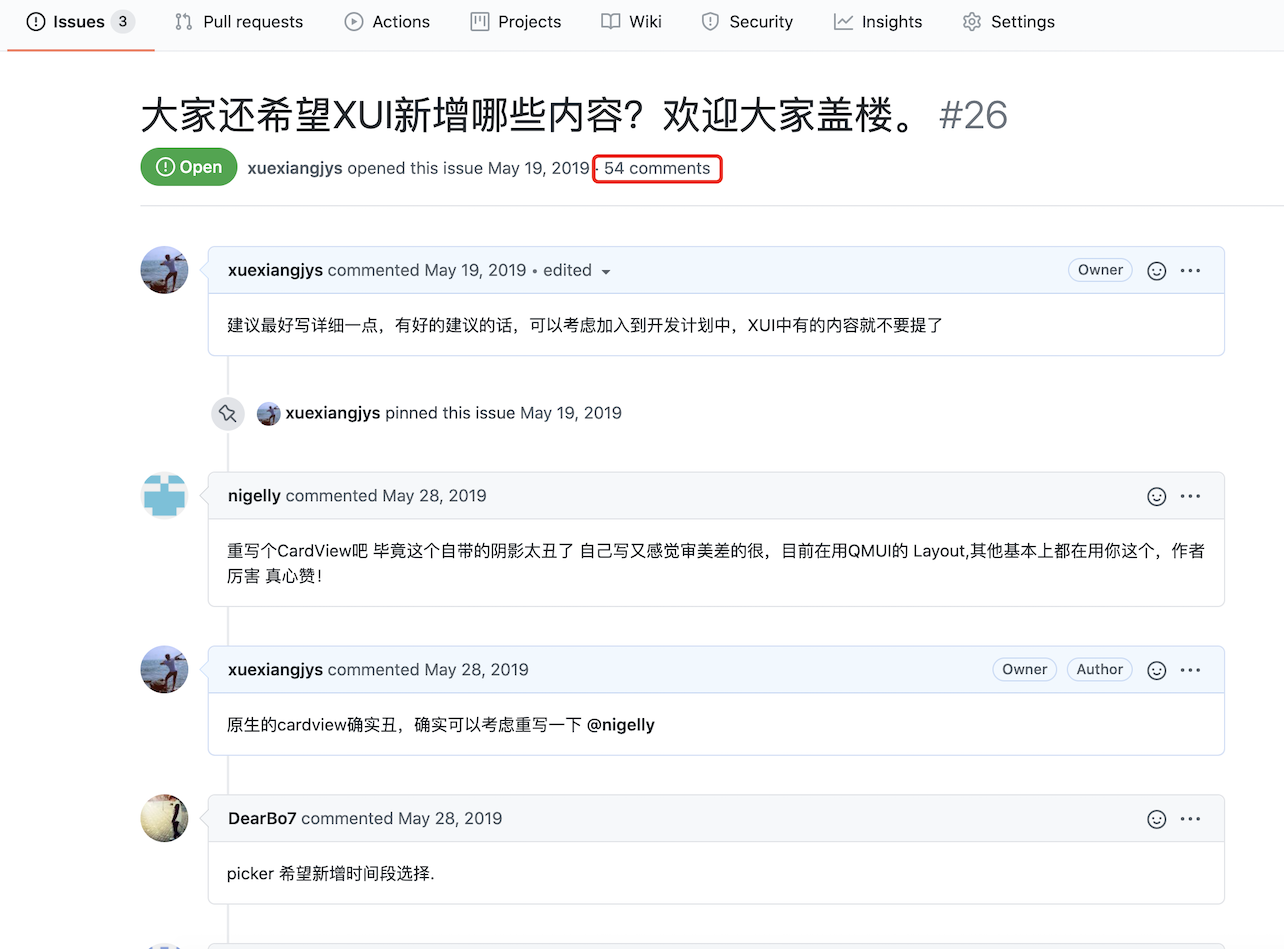Switch to the Pull requests tab
The image size is (1284, 949).
click(x=239, y=22)
